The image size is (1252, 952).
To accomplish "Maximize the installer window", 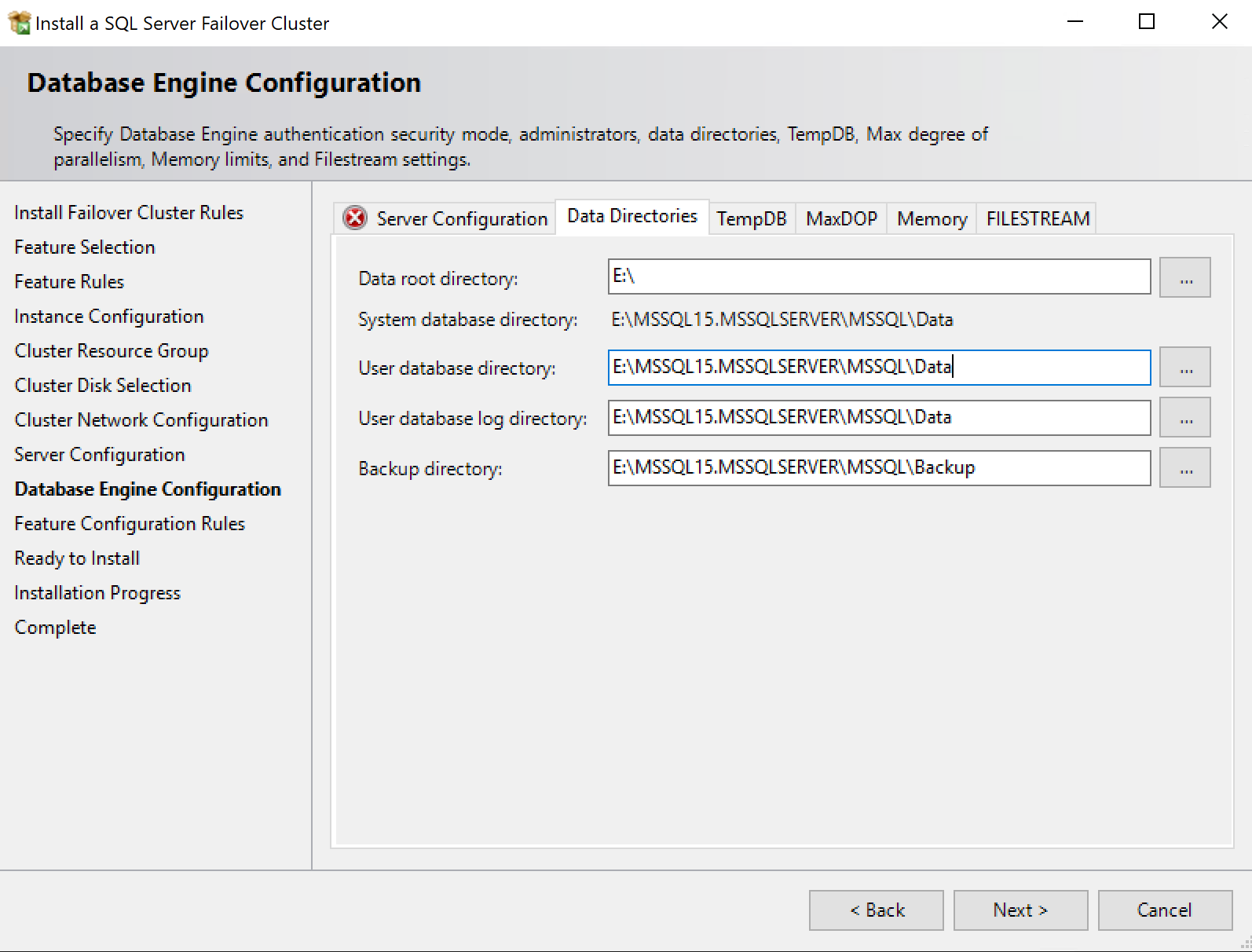I will 1146,22.
